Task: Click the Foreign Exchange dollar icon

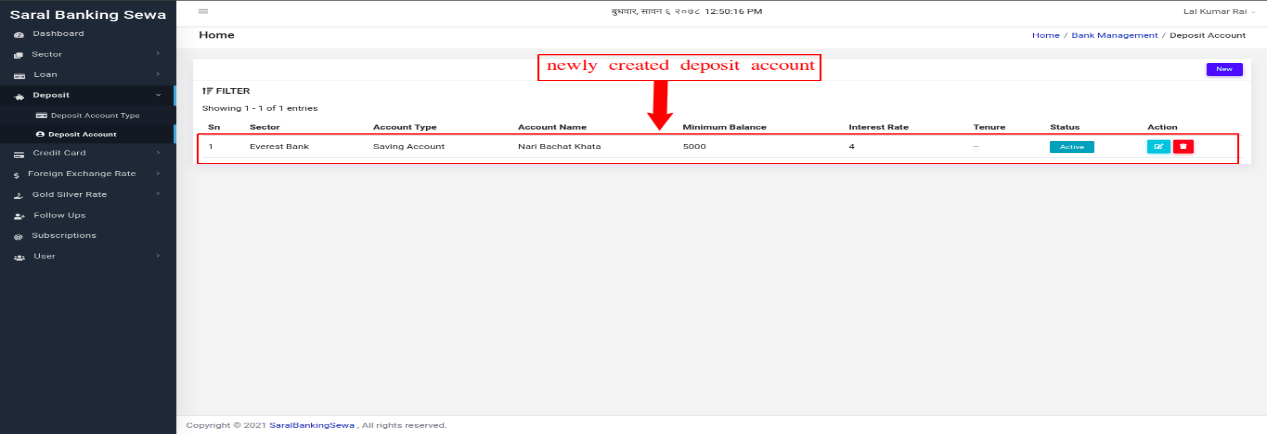Action: click(x=17, y=175)
